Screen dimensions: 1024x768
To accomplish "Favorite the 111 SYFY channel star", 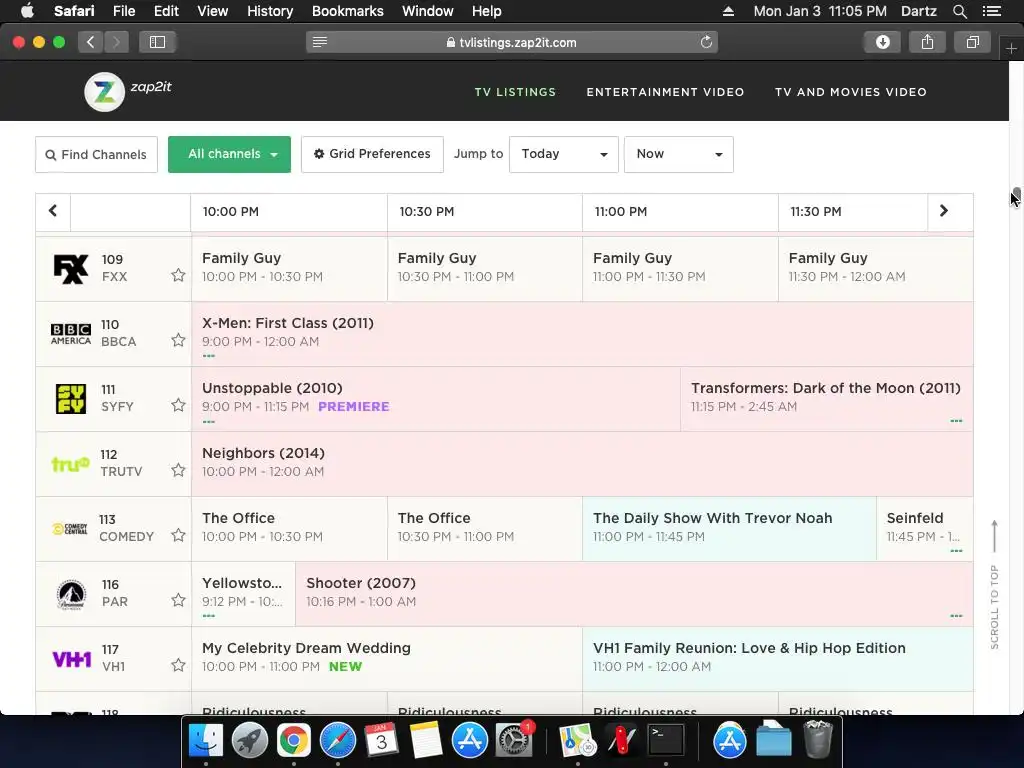I will tap(178, 405).
